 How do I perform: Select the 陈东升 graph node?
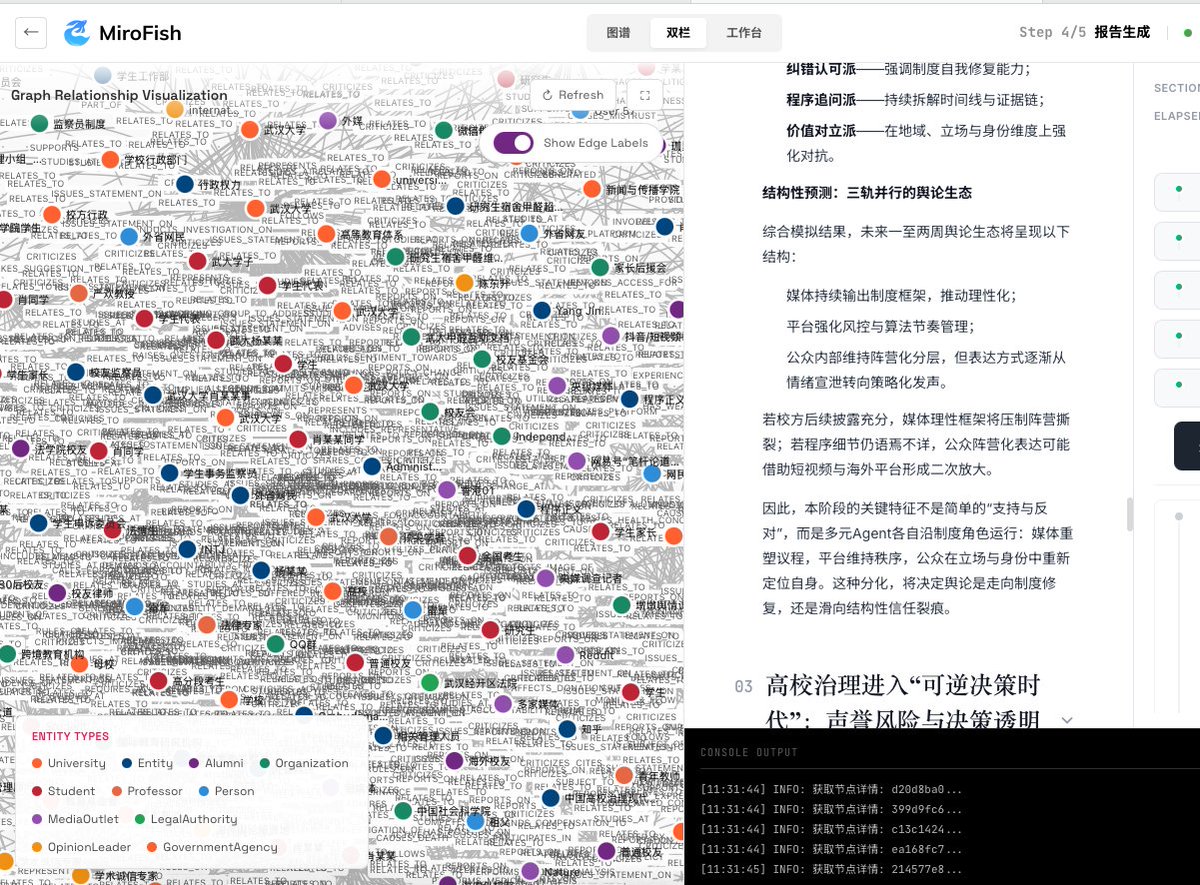pos(464,283)
